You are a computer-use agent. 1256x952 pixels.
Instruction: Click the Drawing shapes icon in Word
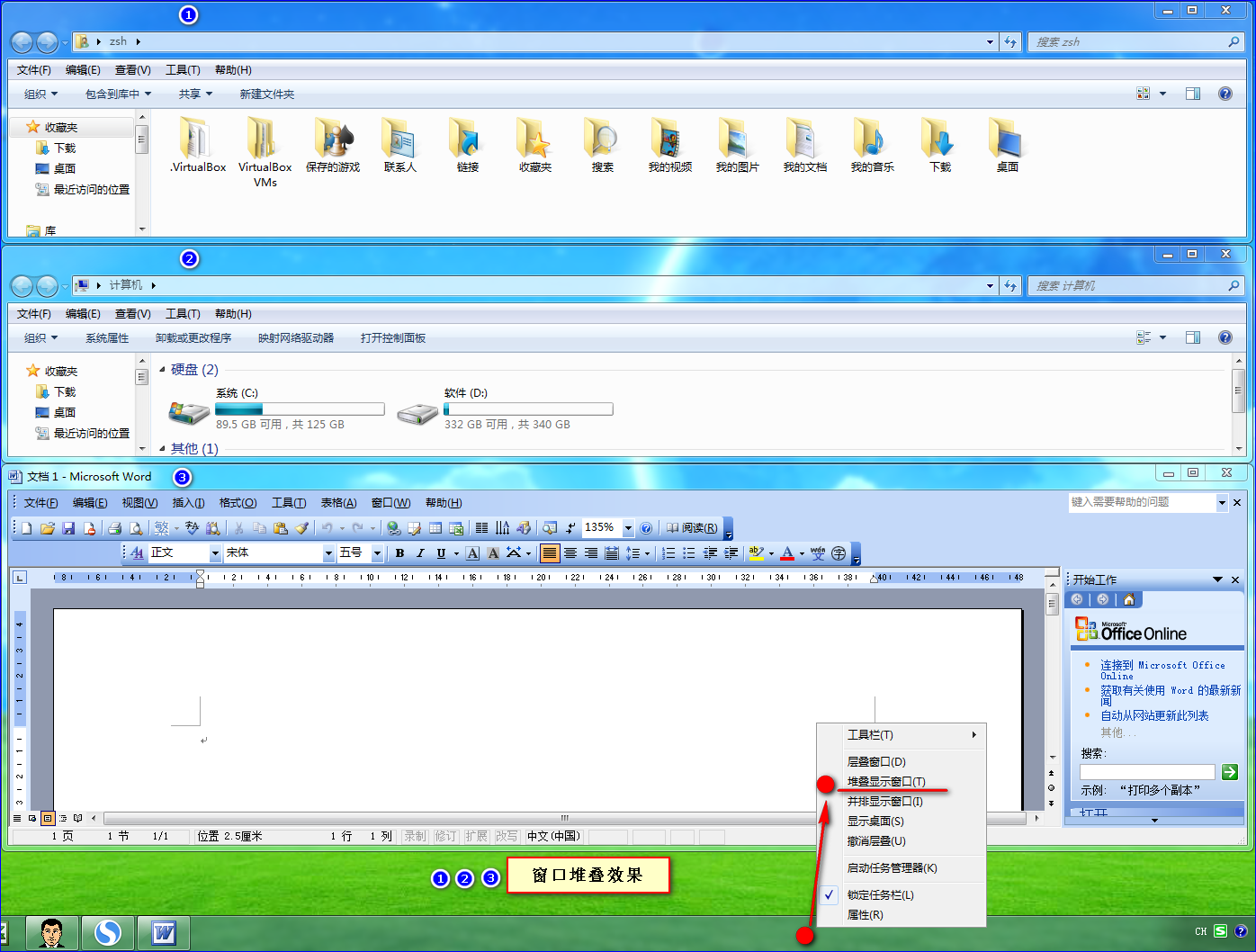[x=523, y=528]
